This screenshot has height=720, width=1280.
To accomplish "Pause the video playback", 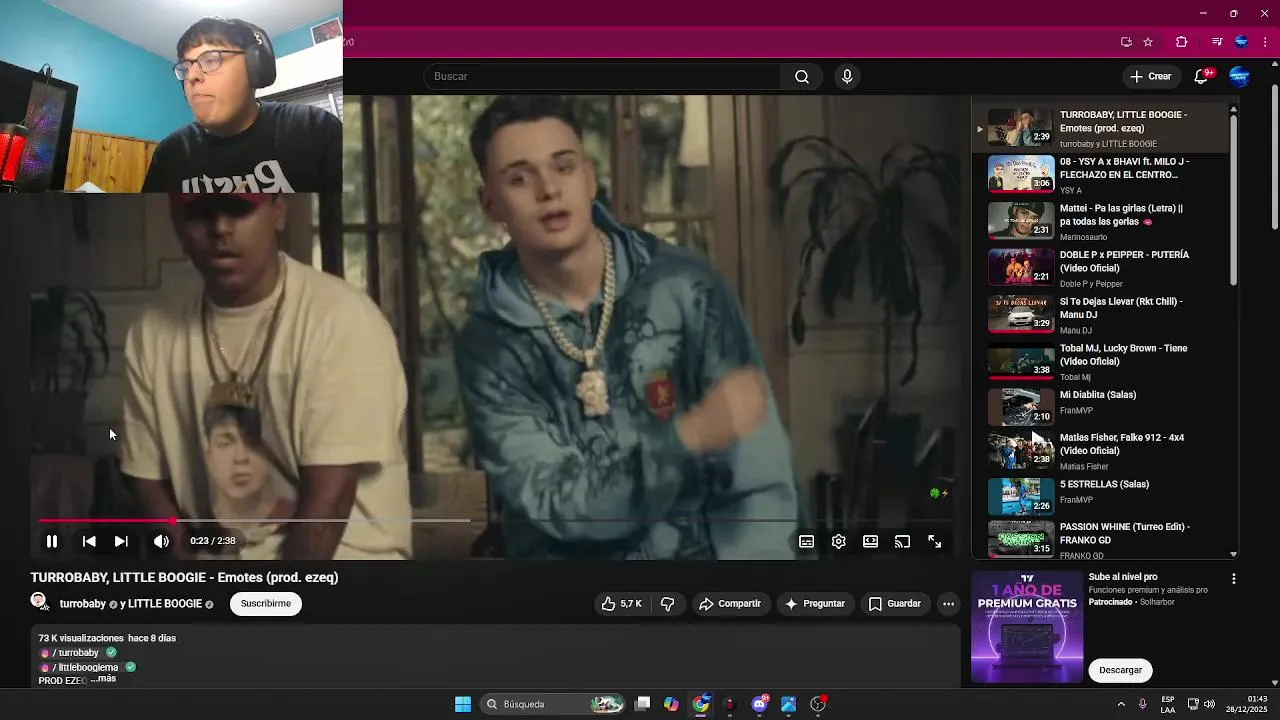I will click(x=52, y=541).
